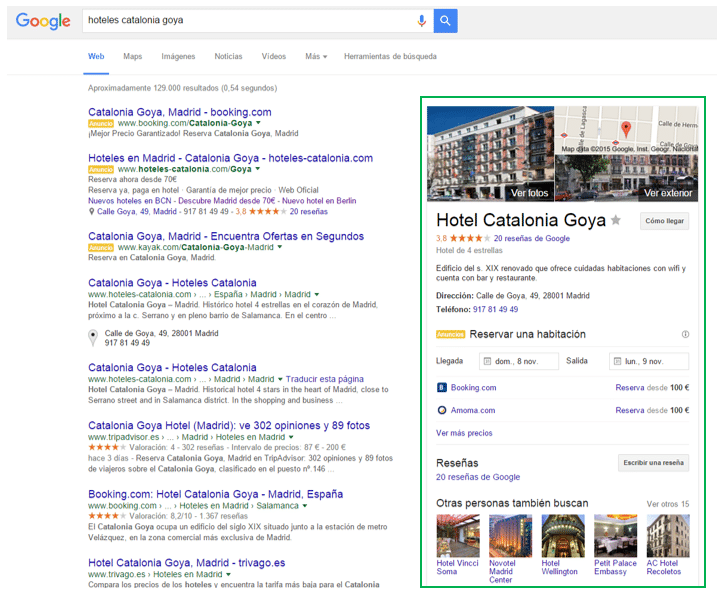Click the microphone voice search icon

422,21
